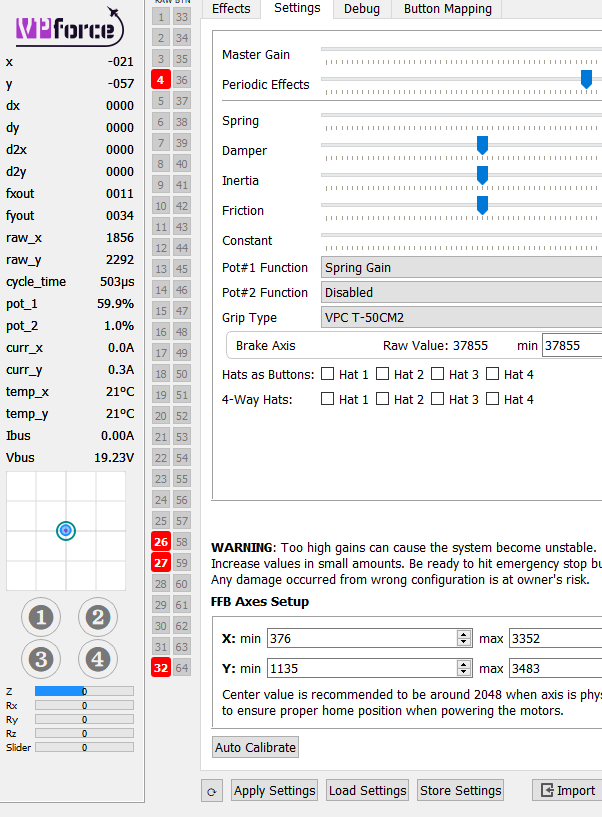Viewport: 602px width, 817px height.
Task: Enable Hat 2 under Hats as Buttons
Action: click(x=383, y=374)
